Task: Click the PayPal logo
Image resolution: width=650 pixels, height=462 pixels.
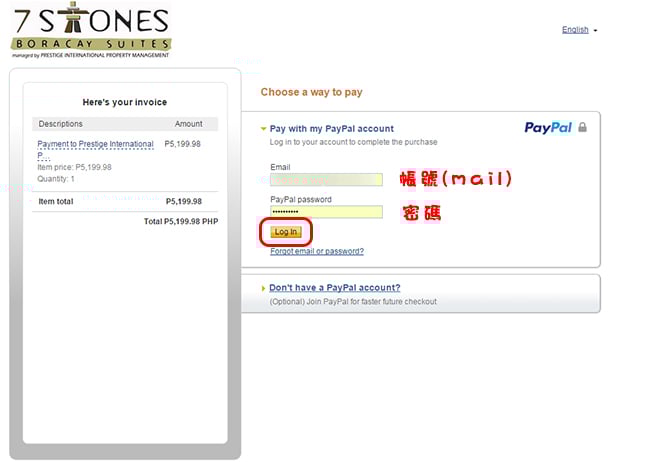Action: pos(548,127)
